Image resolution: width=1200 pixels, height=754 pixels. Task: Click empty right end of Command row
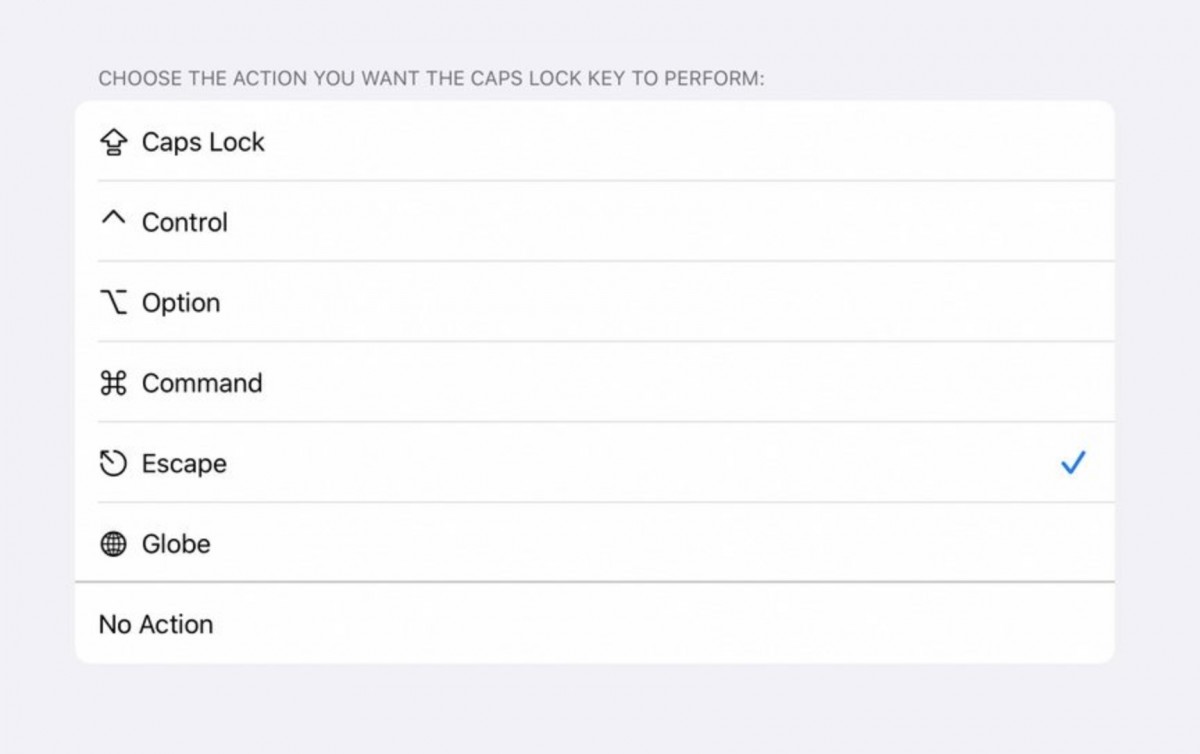point(1000,383)
